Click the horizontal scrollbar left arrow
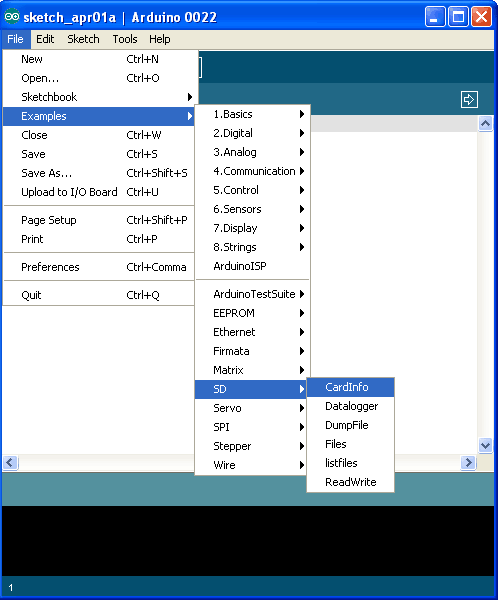This screenshot has height=600, width=498. coord(10,462)
